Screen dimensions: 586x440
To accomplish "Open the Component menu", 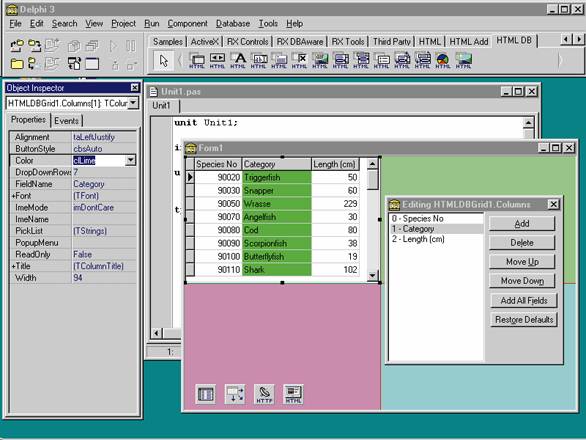I will (x=187, y=24).
